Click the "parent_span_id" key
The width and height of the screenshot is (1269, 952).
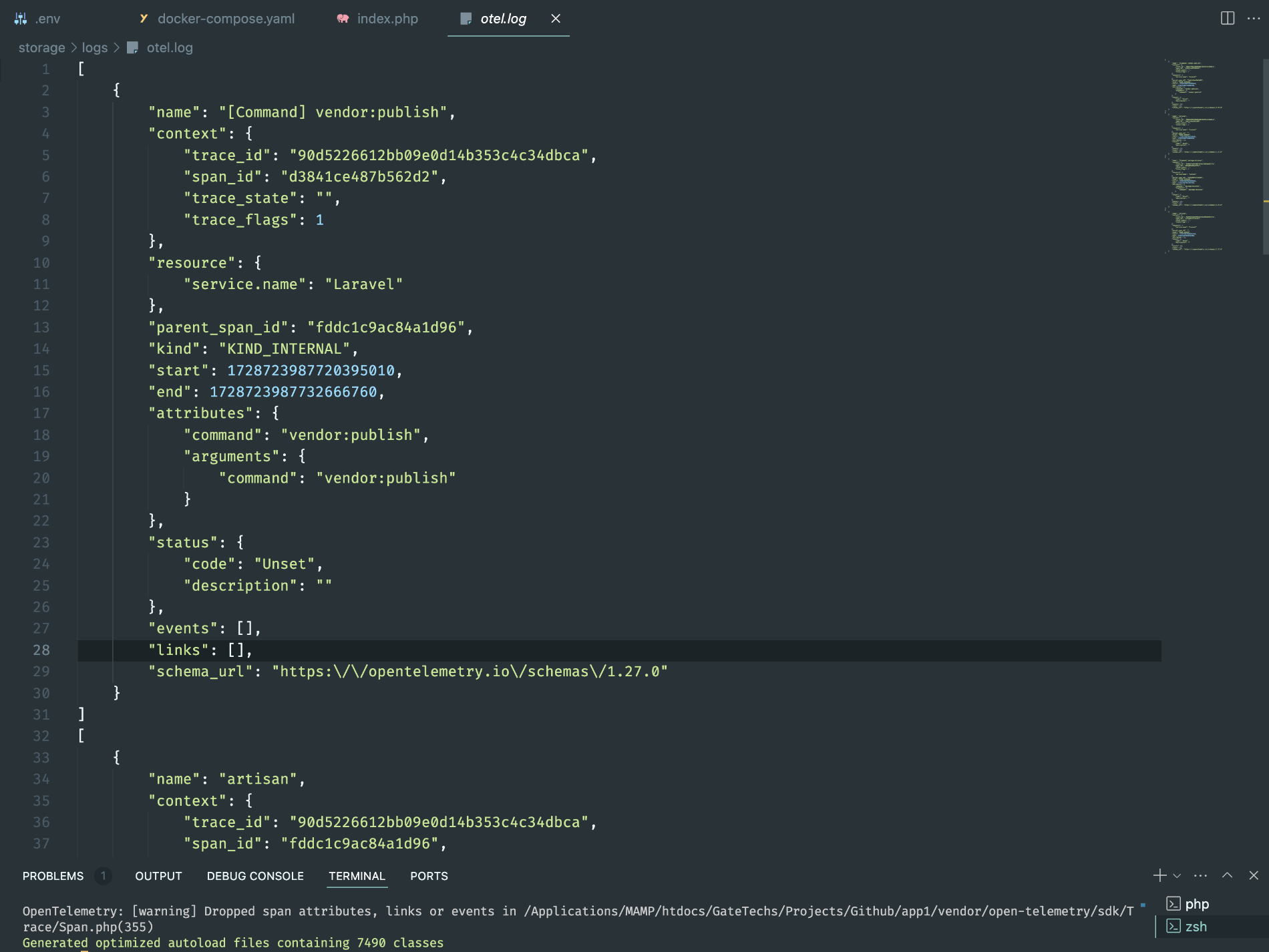218,327
